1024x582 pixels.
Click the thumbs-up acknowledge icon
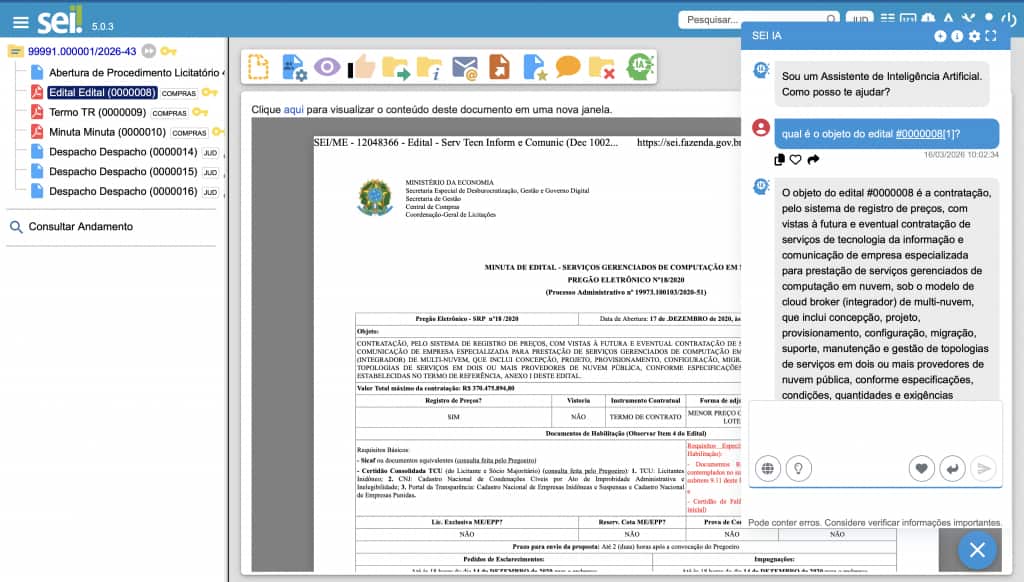pyautogui.click(x=361, y=67)
